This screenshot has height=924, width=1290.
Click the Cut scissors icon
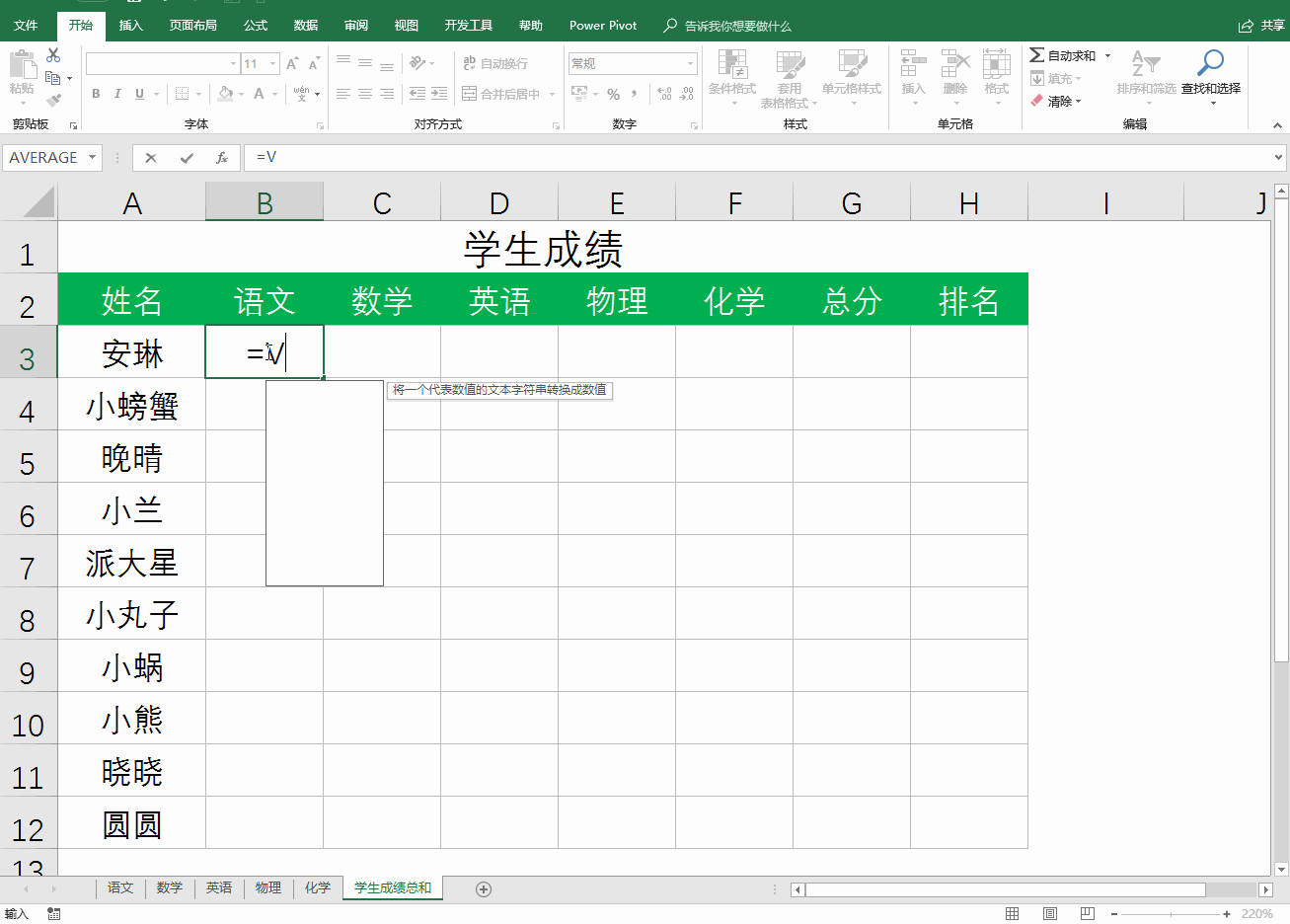[53, 56]
